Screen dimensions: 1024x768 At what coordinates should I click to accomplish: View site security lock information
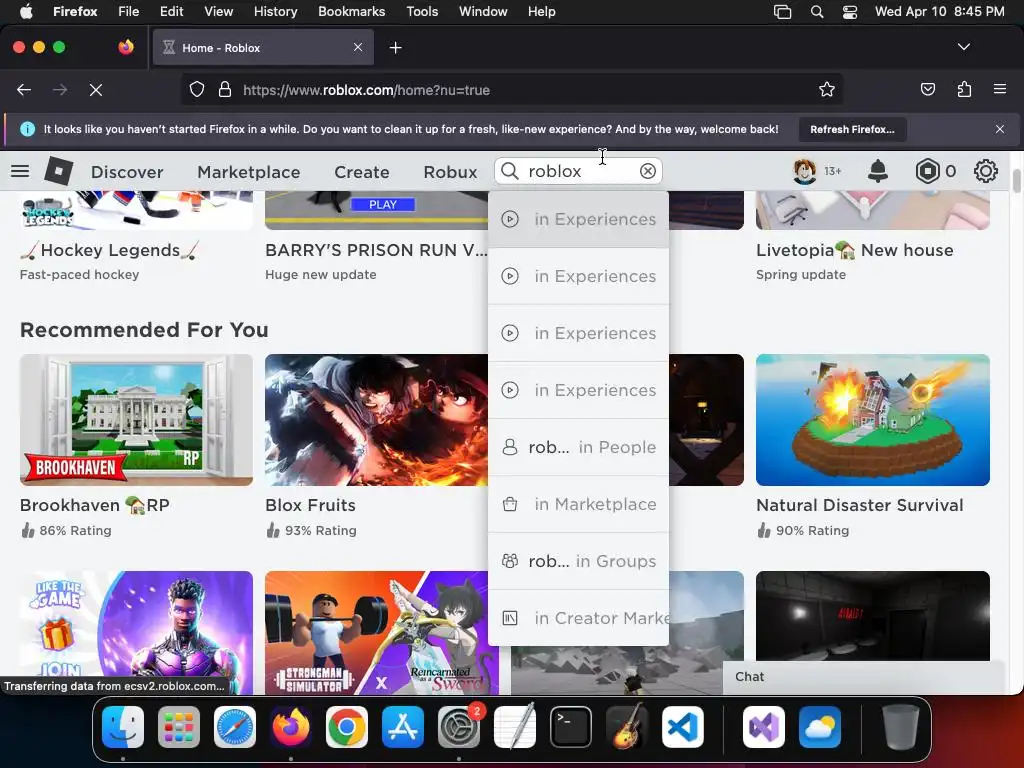pyautogui.click(x=225, y=89)
